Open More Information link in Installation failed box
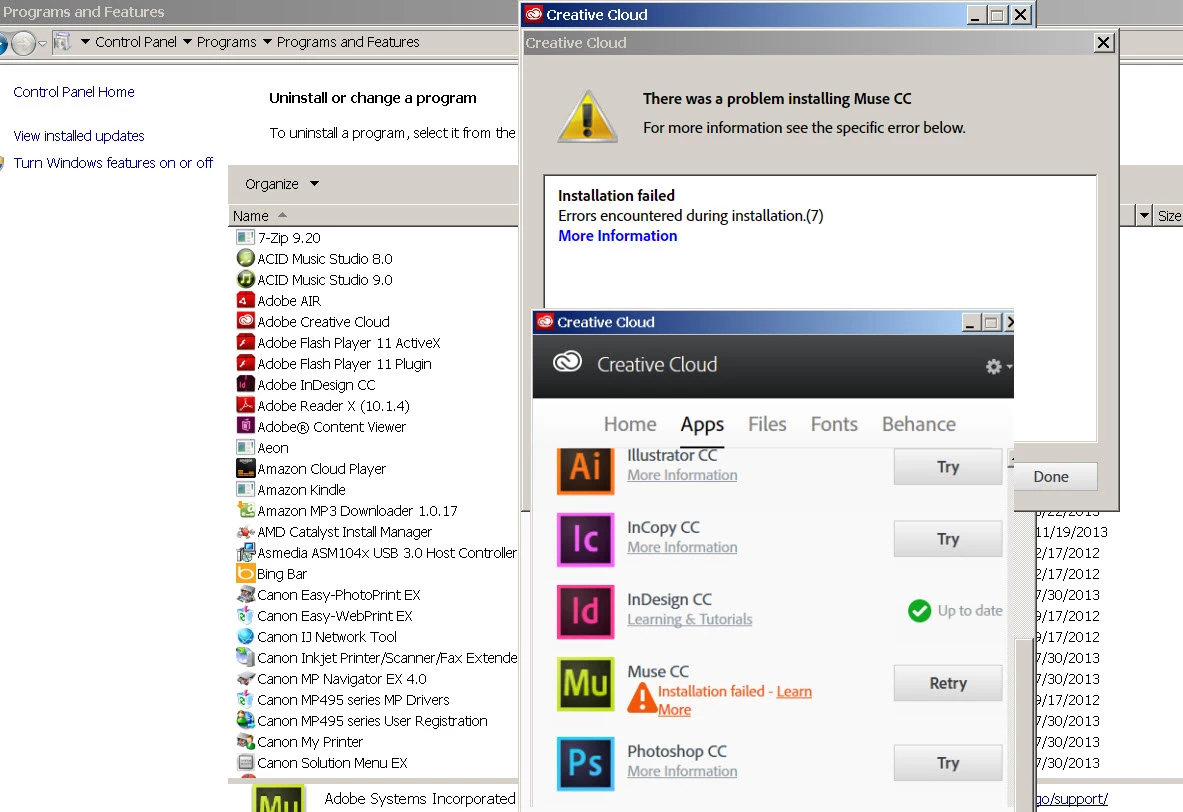 tap(617, 235)
